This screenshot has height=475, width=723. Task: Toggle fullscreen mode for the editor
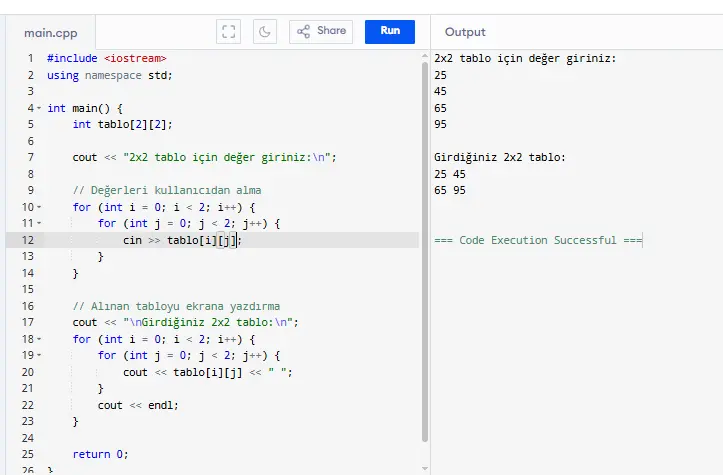click(x=228, y=31)
